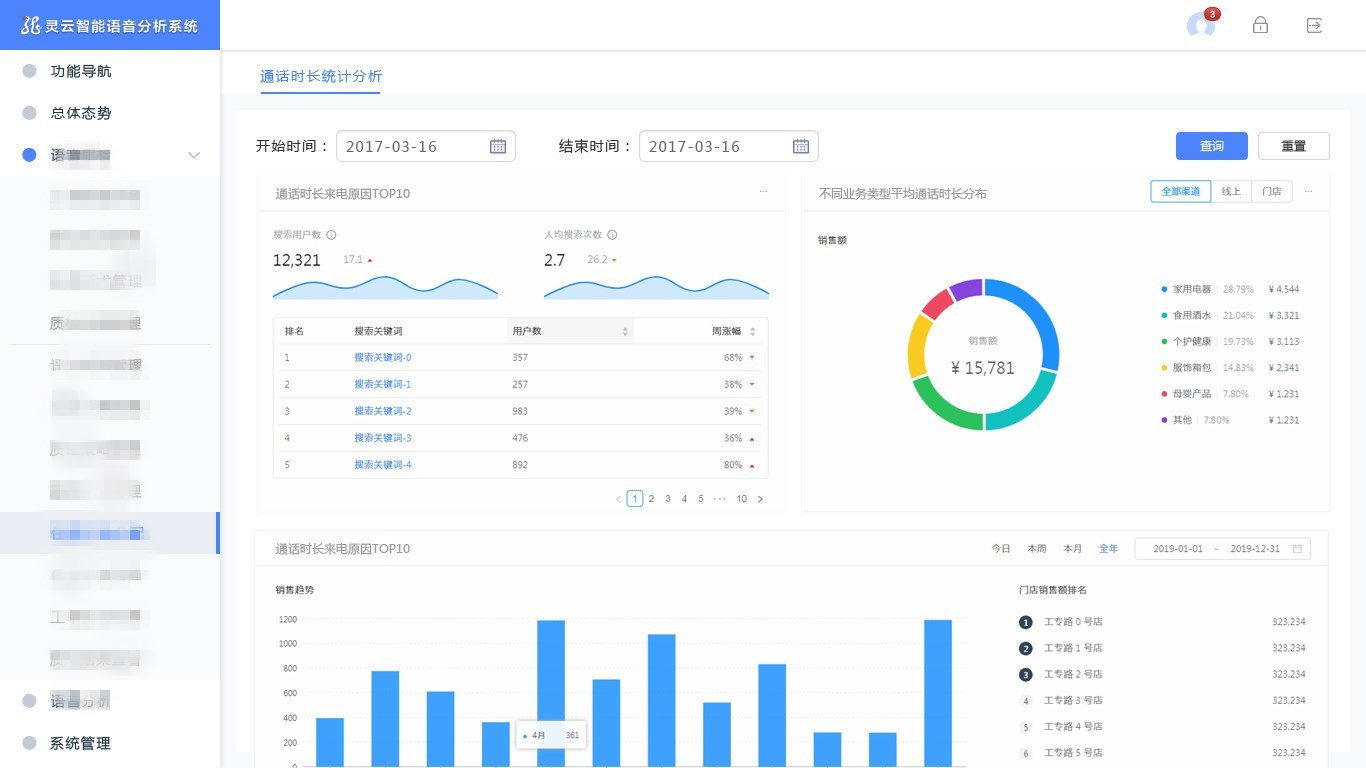Image resolution: width=1366 pixels, height=768 pixels.
Task: Open the more options ellipsis on donut chart card
Action: coord(1308,191)
